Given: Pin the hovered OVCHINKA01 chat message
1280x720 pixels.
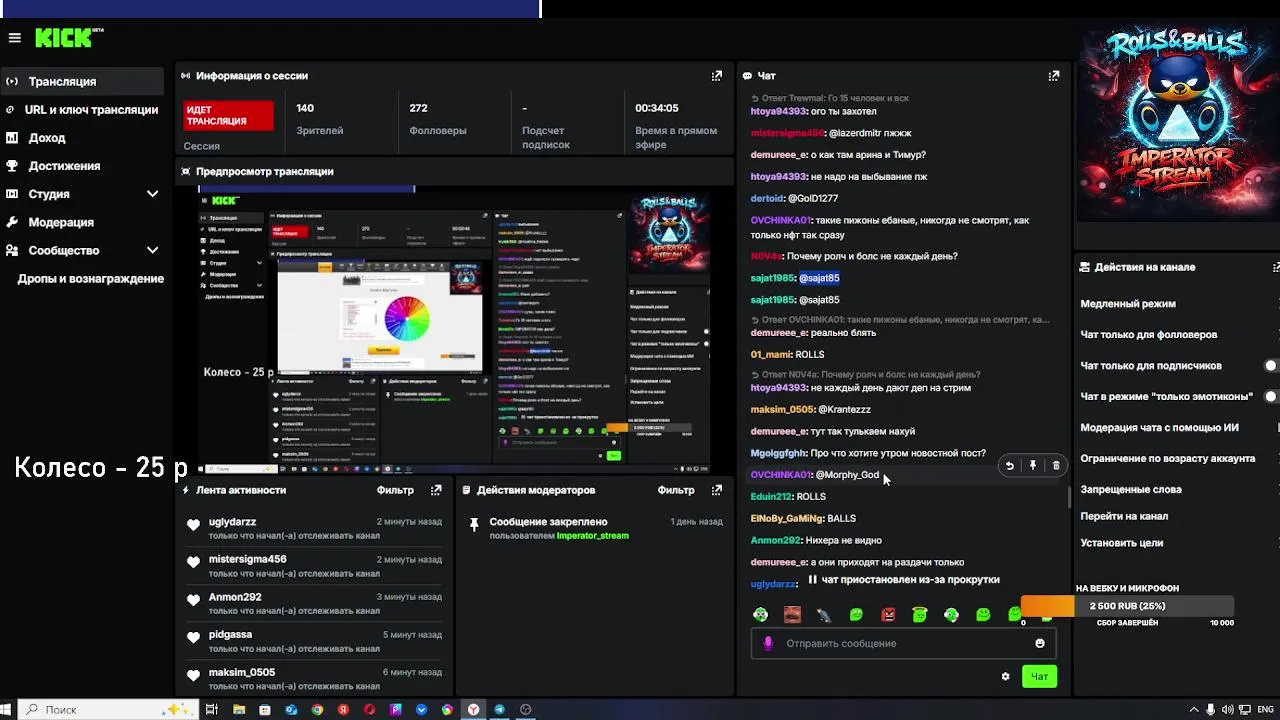Looking at the screenshot, I should point(1033,466).
